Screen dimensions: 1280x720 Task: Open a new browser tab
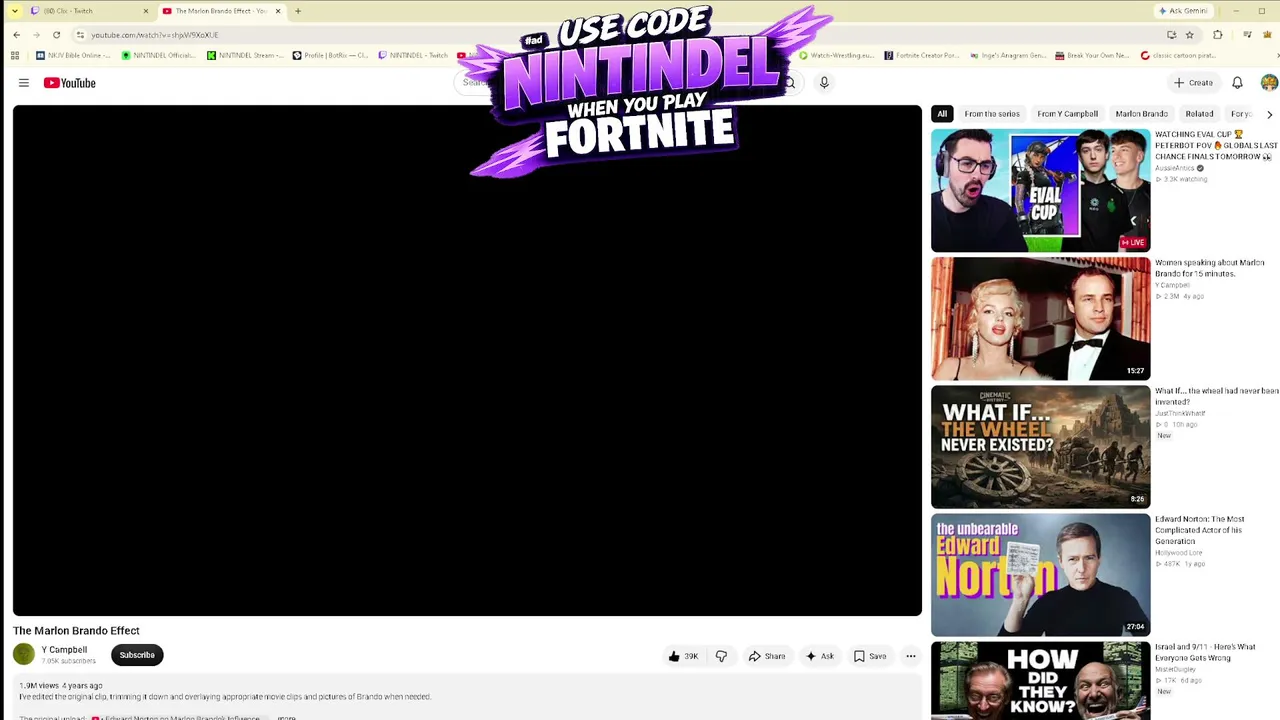click(x=297, y=11)
